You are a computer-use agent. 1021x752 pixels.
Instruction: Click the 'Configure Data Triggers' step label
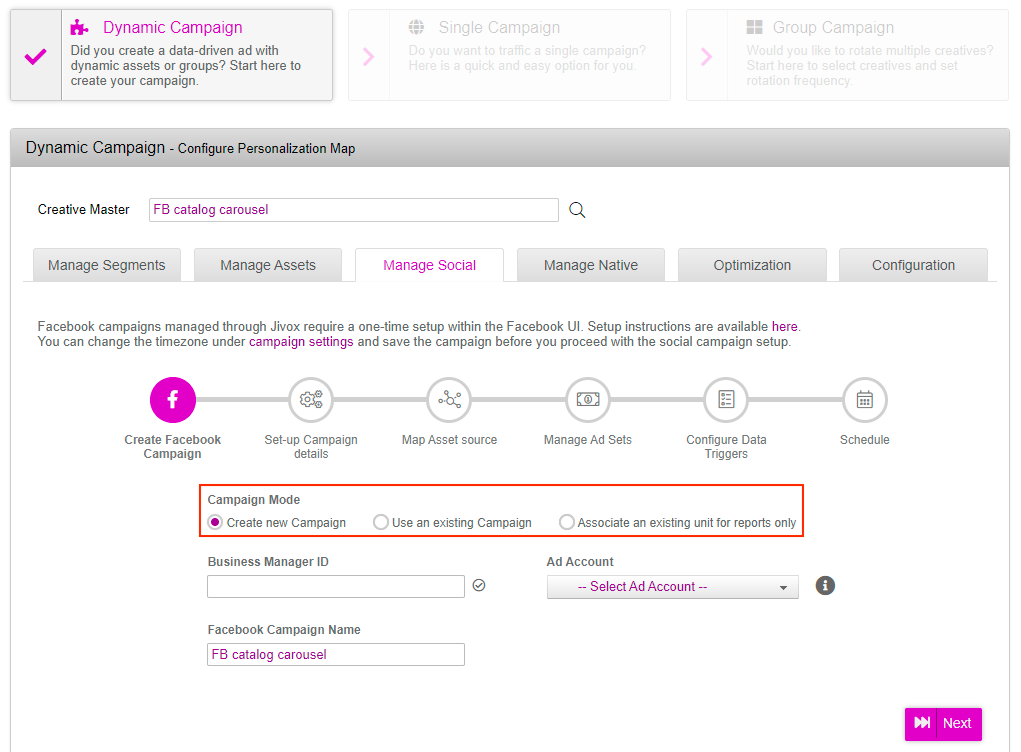(x=726, y=447)
